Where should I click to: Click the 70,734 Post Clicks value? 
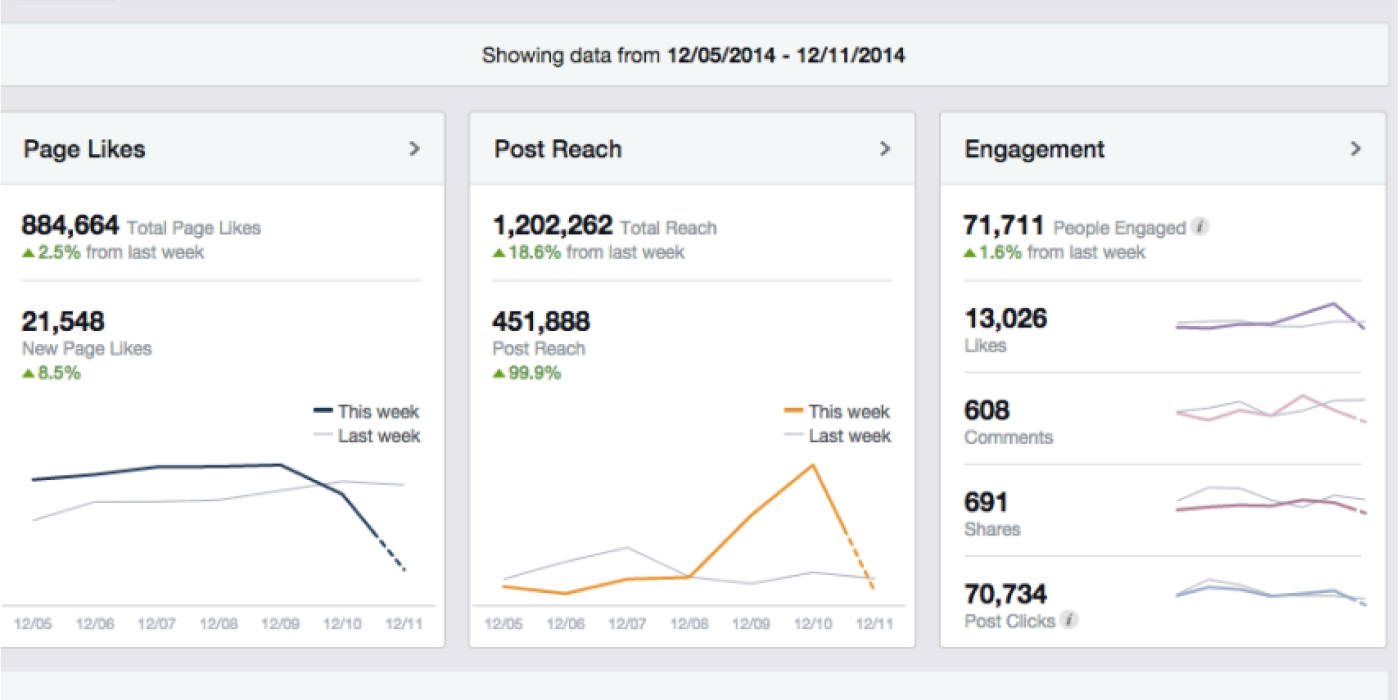(x=1005, y=594)
